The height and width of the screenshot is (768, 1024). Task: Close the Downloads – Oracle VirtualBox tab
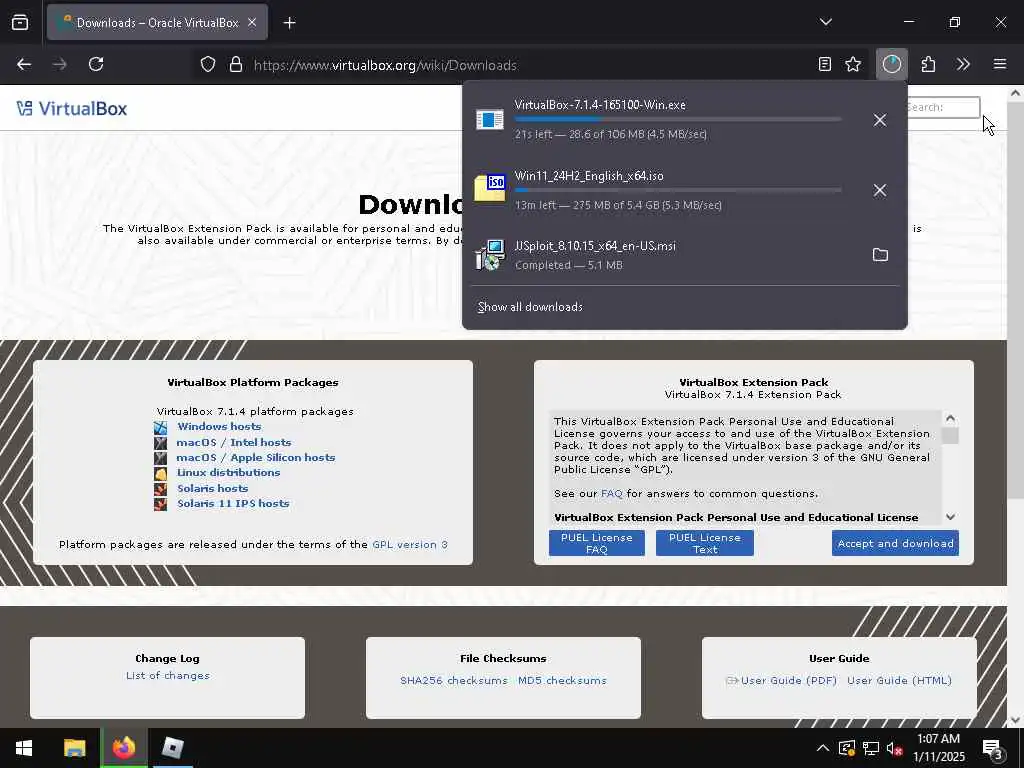[x=252, y=22]
